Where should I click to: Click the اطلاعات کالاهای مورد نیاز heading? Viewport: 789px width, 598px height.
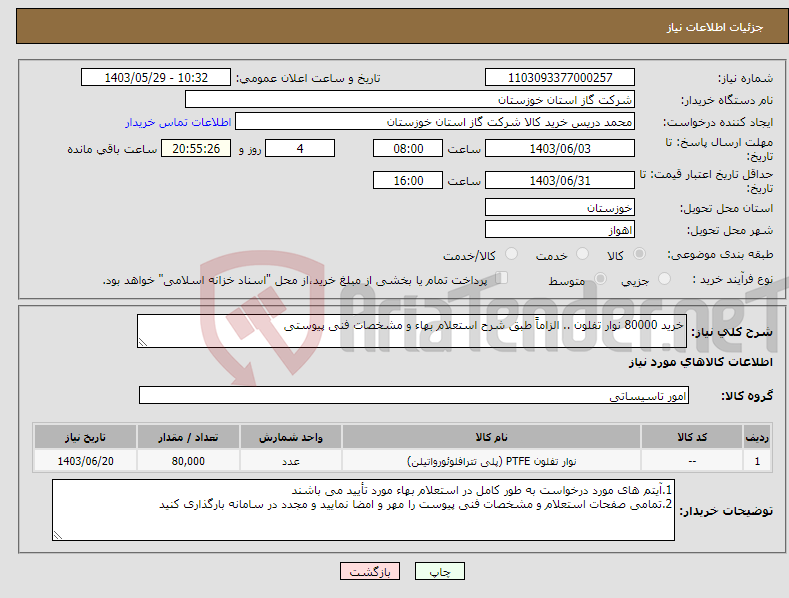click(700, 362)
